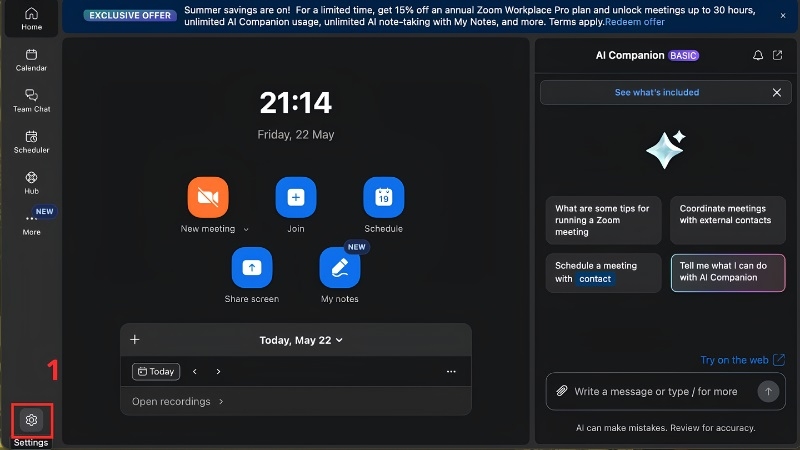Open the Hub sidebar item

point(31,183)
